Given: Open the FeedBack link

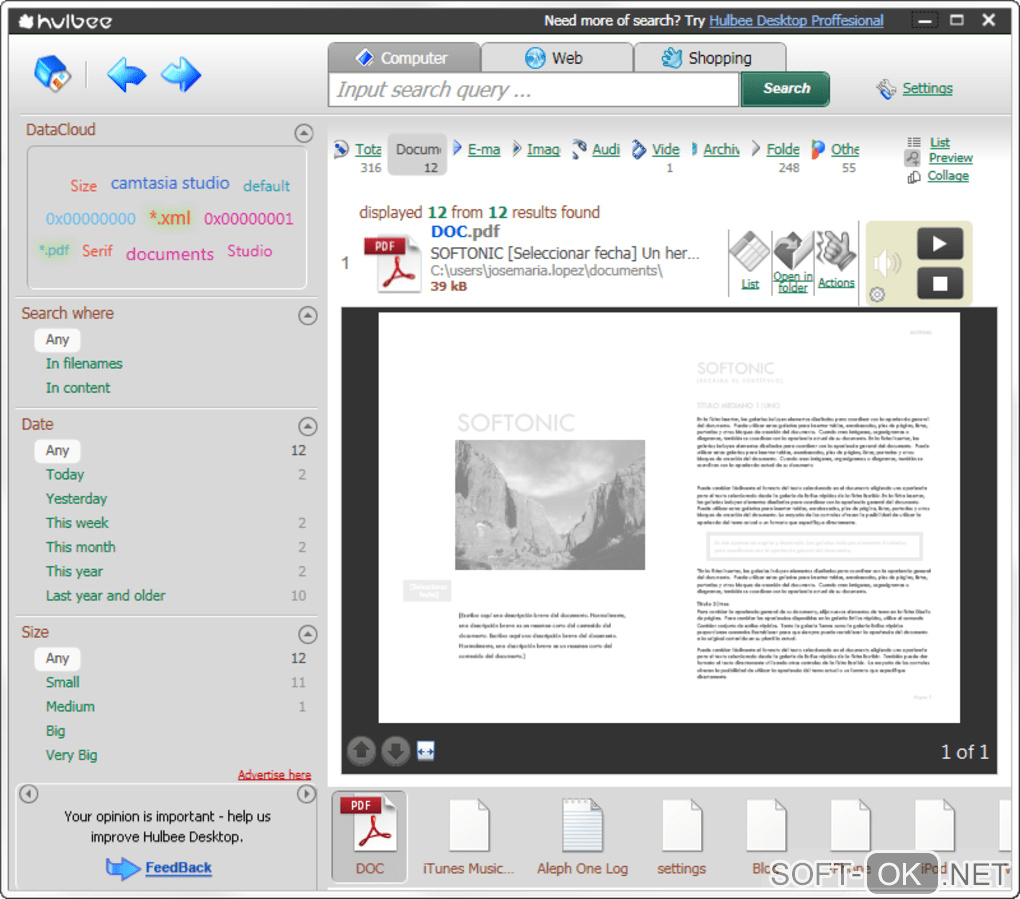Looking at the screenshot, I should [x=178, y=868].
